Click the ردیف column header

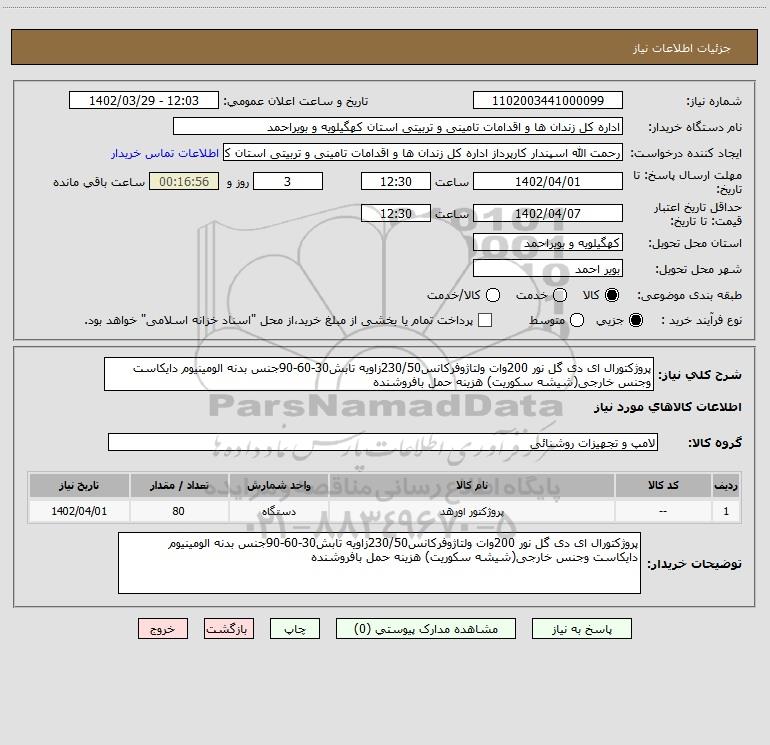(726, 485)
